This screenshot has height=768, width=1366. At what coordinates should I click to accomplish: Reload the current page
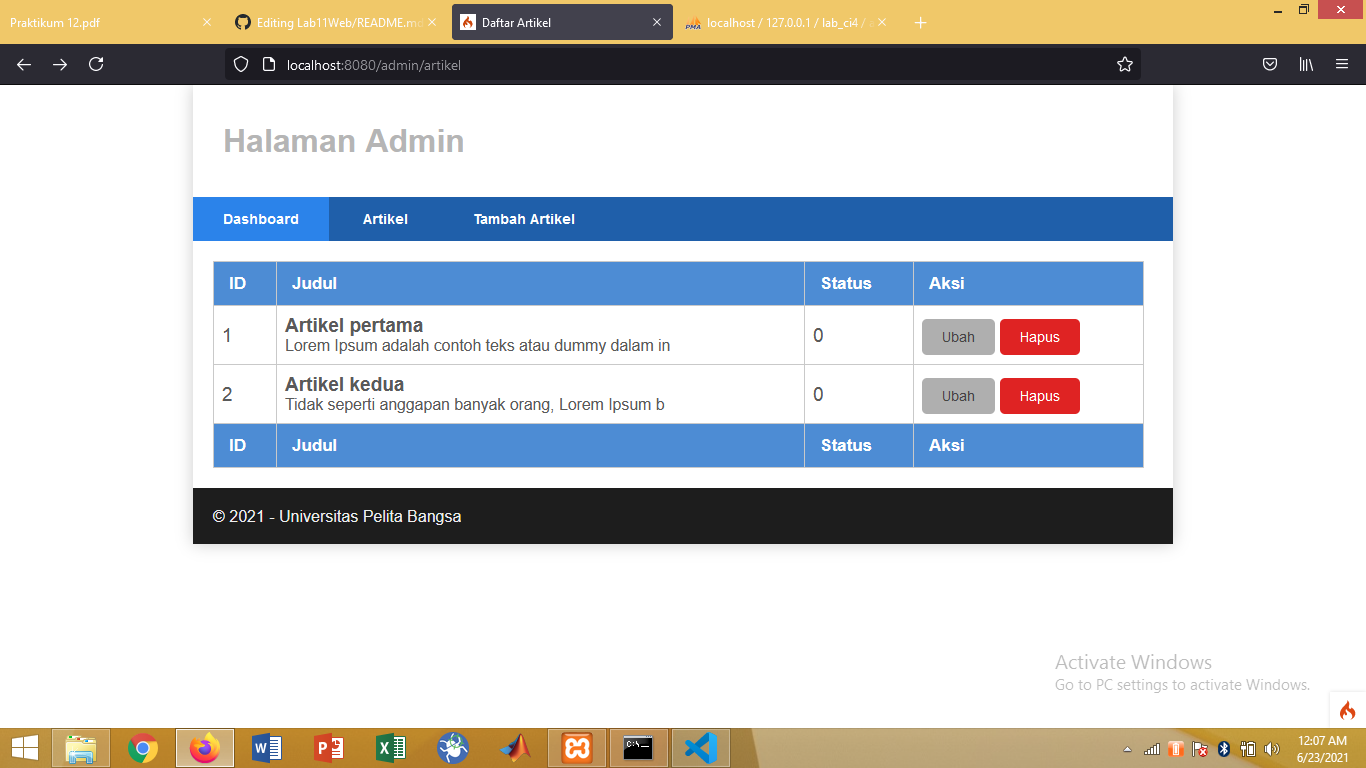coord(95,64)
